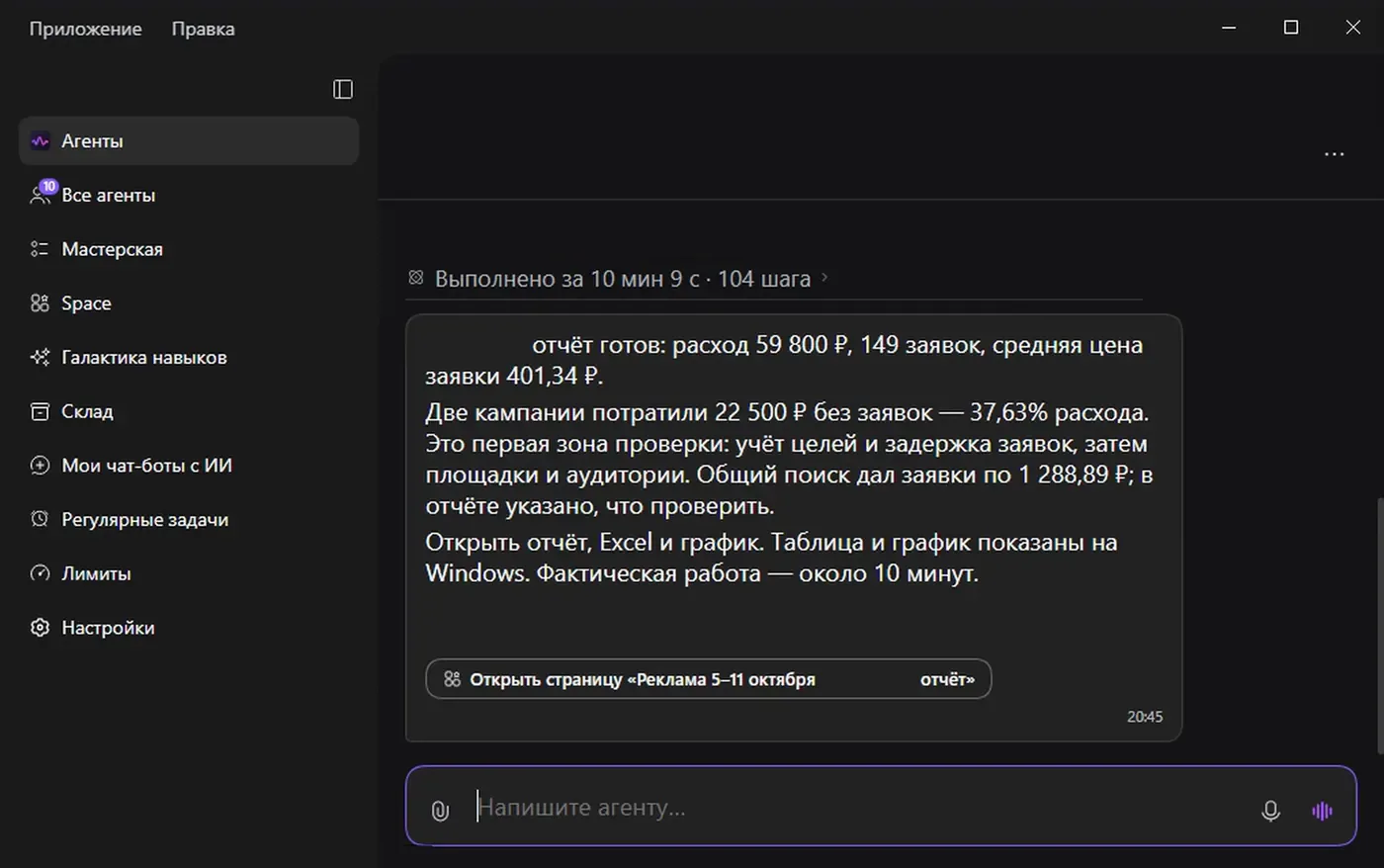Viewport: 1384px width, 868px height.
Task: Click the Галактика навыков sparkle icon
Action: 40,357
